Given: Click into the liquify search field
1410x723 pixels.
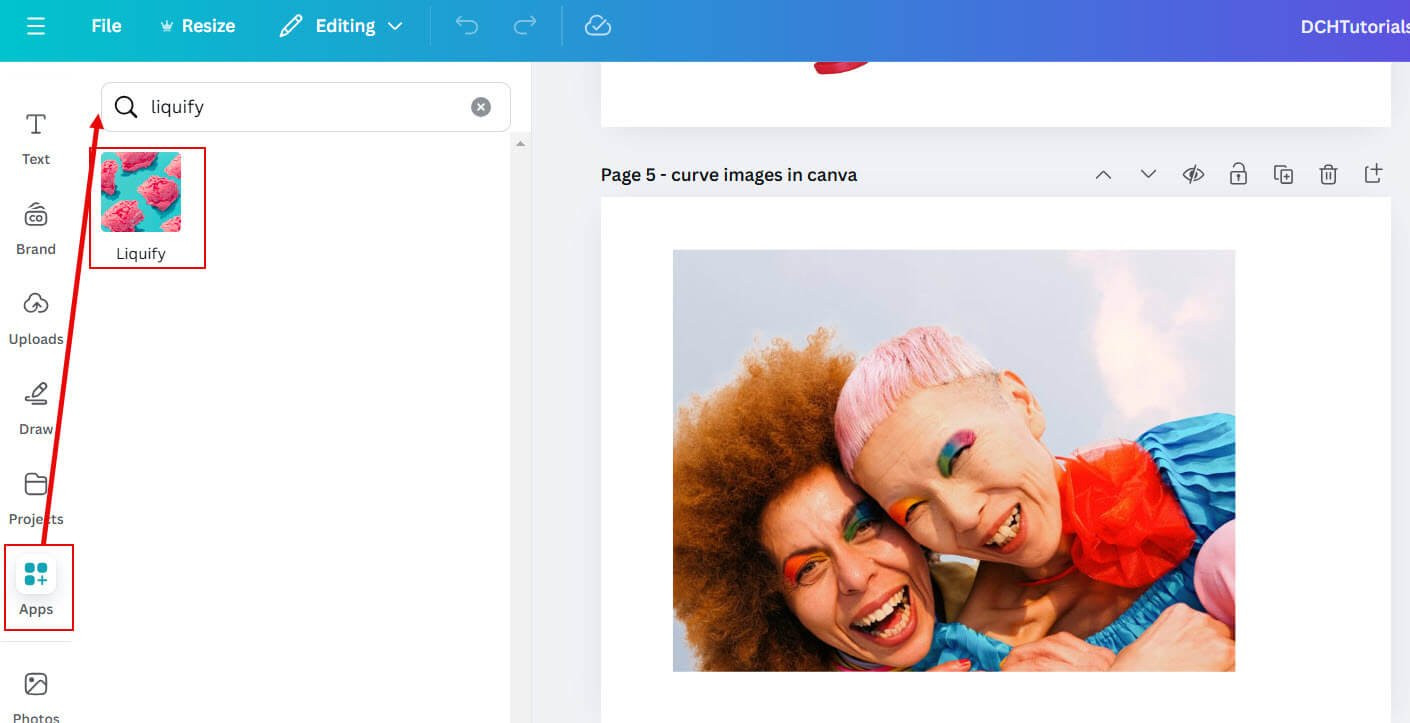Looking at the screenshot, I should (306, 107).
